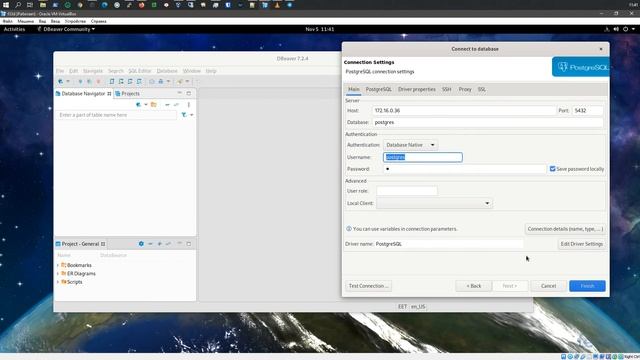Image resolution: width=640 pixels, height=360 pixels.
Task: Open VLC from the Windows taskbar
Action: pos(277,5)
